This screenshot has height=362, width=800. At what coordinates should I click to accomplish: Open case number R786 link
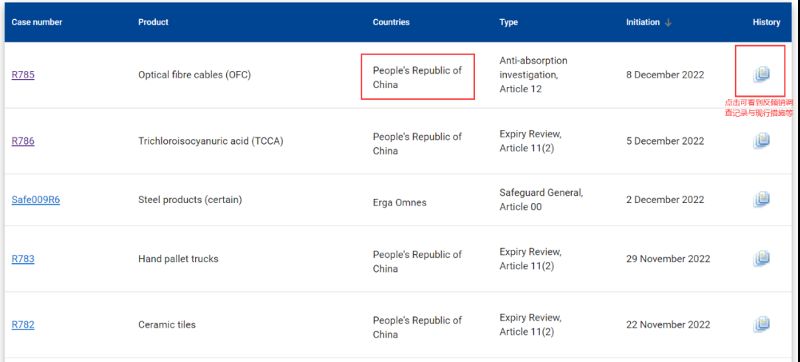(23, 141)
